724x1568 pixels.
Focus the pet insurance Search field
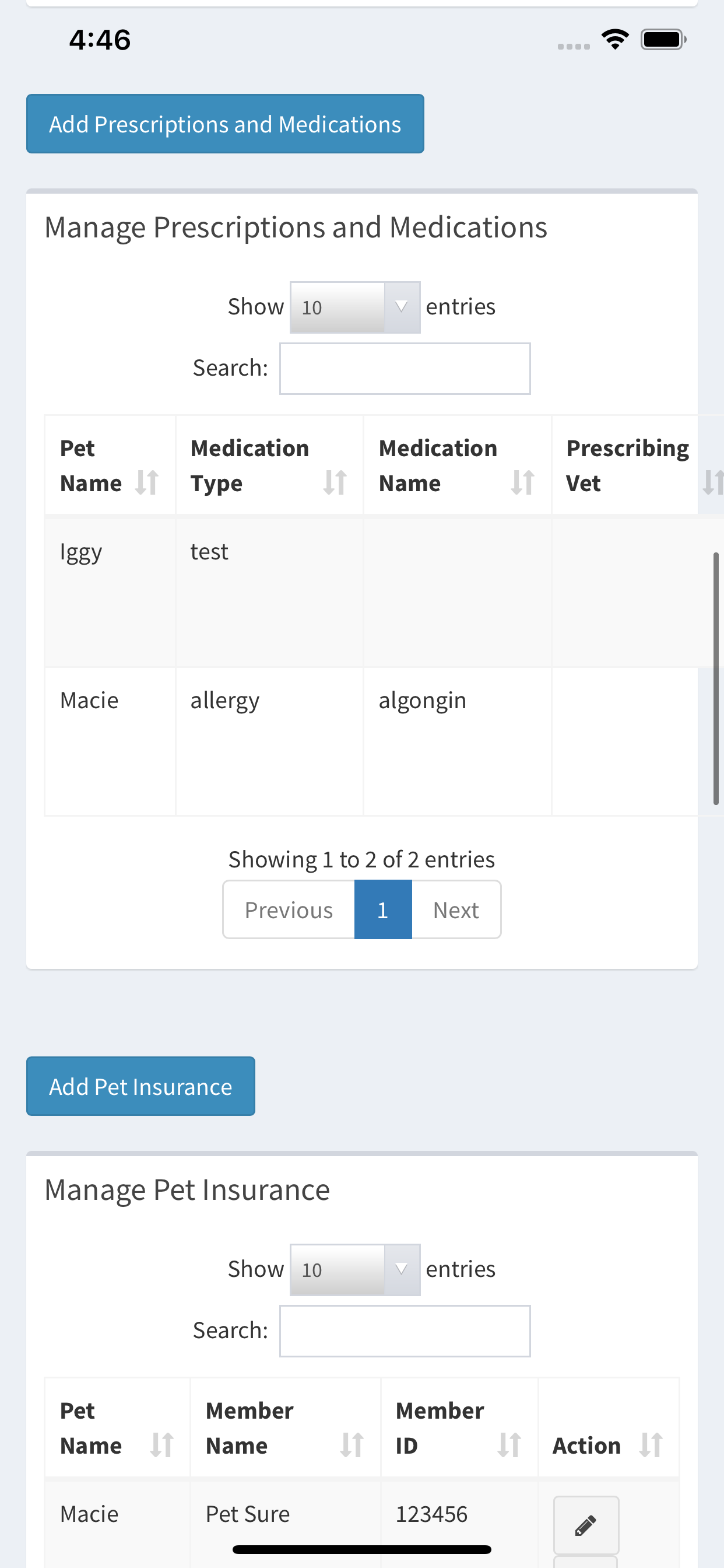tap(405, 1331)
